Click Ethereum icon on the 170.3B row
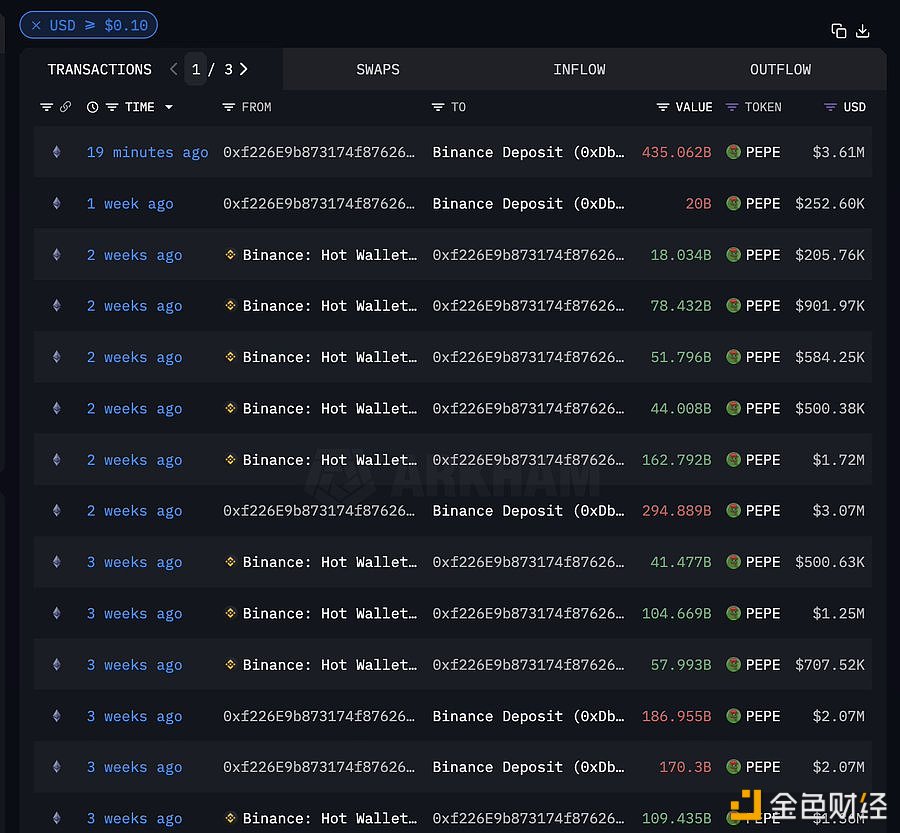 (x=56, y=766)
